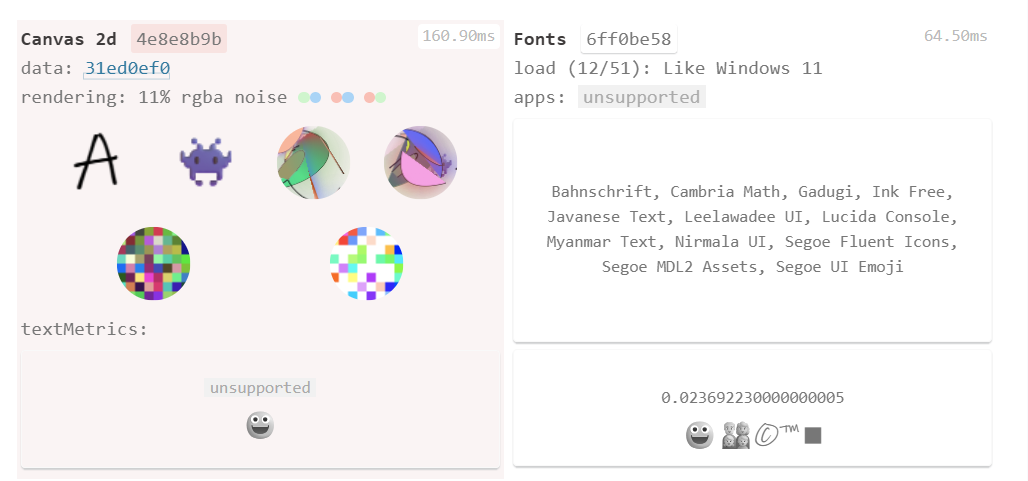Click the grinning emoji under textMetrics
This screenshot has width=1028, height=481.
tap(260, 426)
